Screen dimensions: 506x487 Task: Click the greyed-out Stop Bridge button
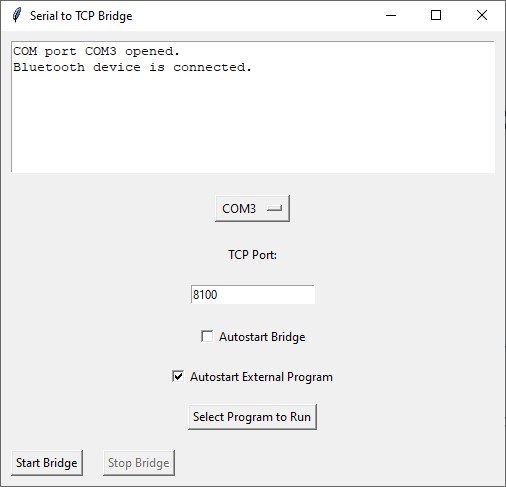pyautogui.click(x=139, y=463)
